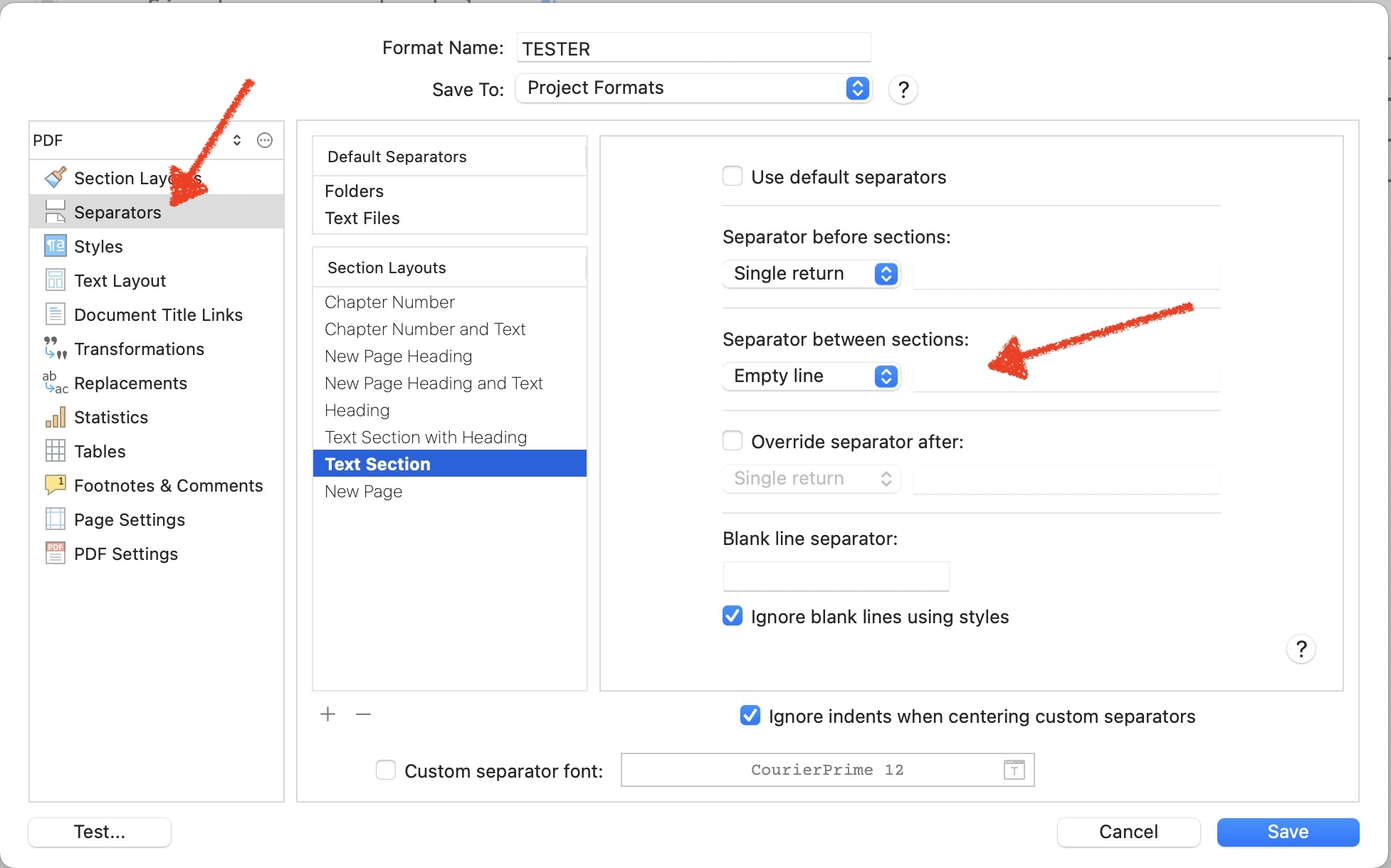Expand the Empty line separator dropdown
1391x868 pixels.
[x=812, y=376]
